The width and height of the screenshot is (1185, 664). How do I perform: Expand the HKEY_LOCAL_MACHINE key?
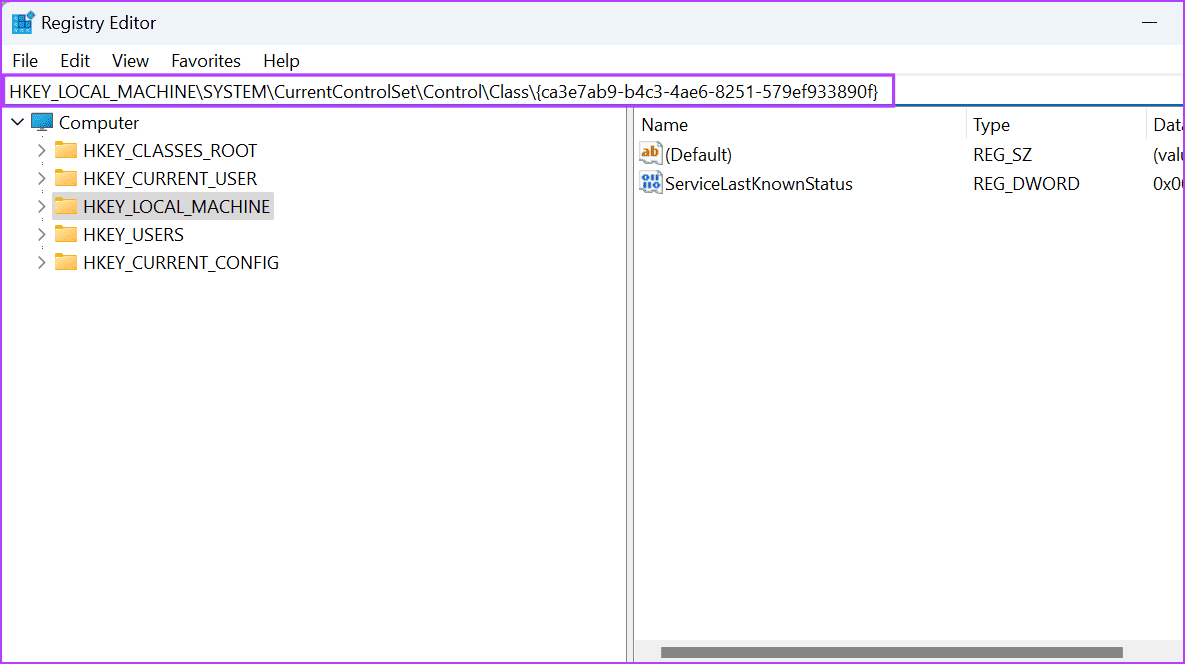42,206
